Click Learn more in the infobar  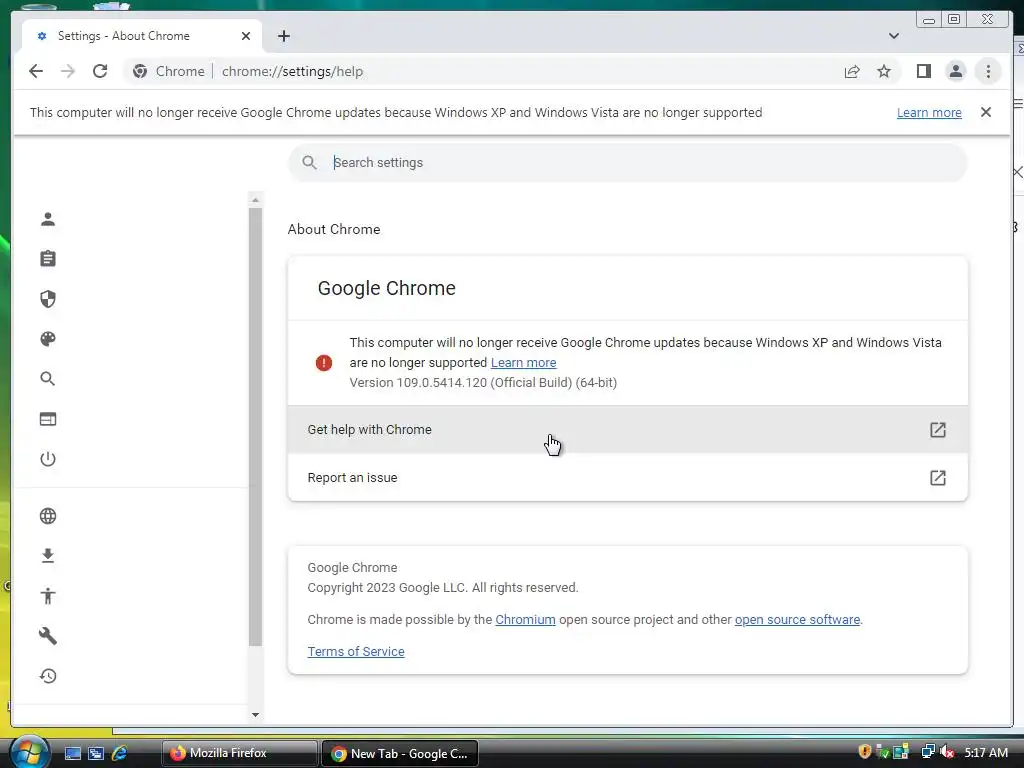pyautogui.click(x=929, y=112)
